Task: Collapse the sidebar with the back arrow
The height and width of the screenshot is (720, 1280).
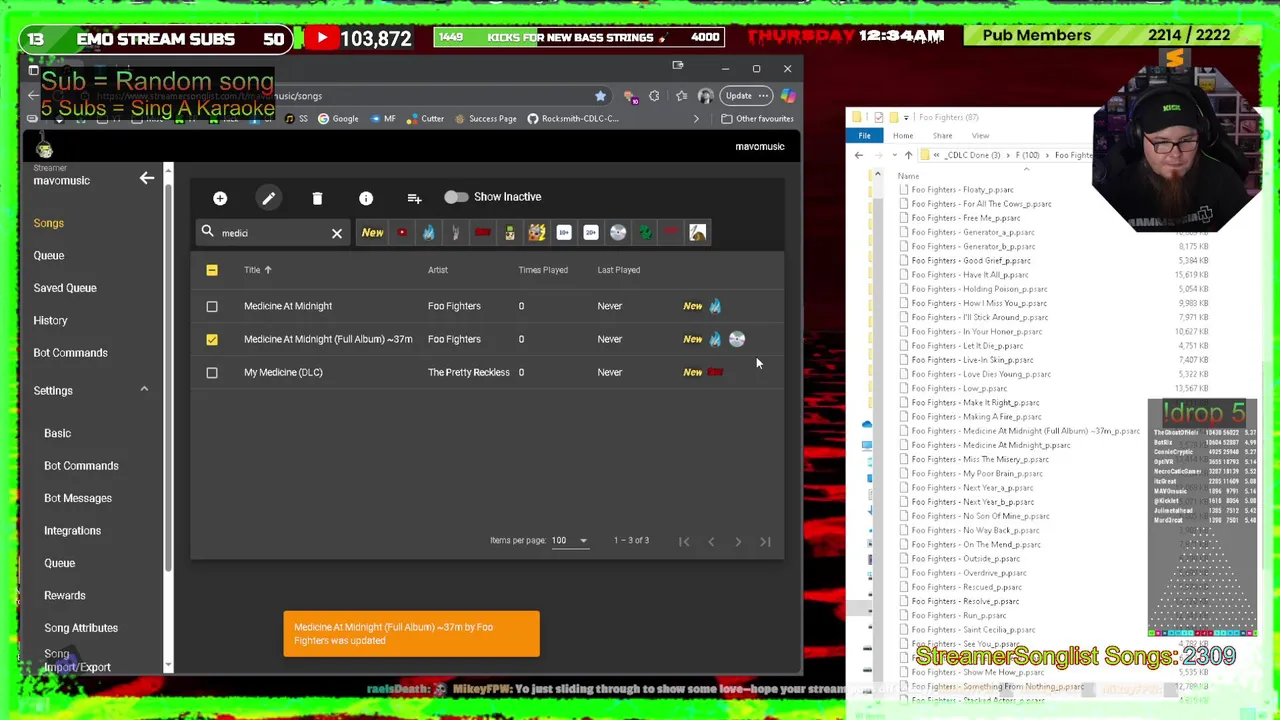Action: point(147,178)
